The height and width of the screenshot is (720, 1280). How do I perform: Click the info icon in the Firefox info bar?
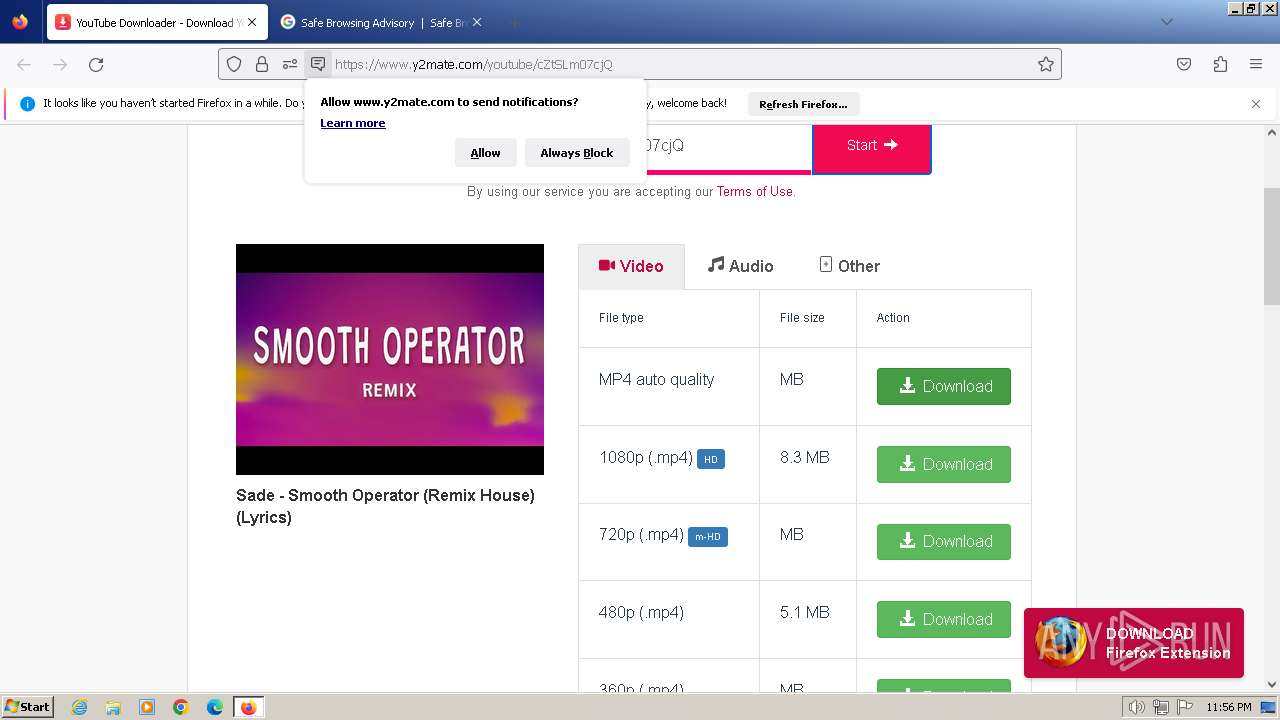pyautogui.click(x=27, y=104)
